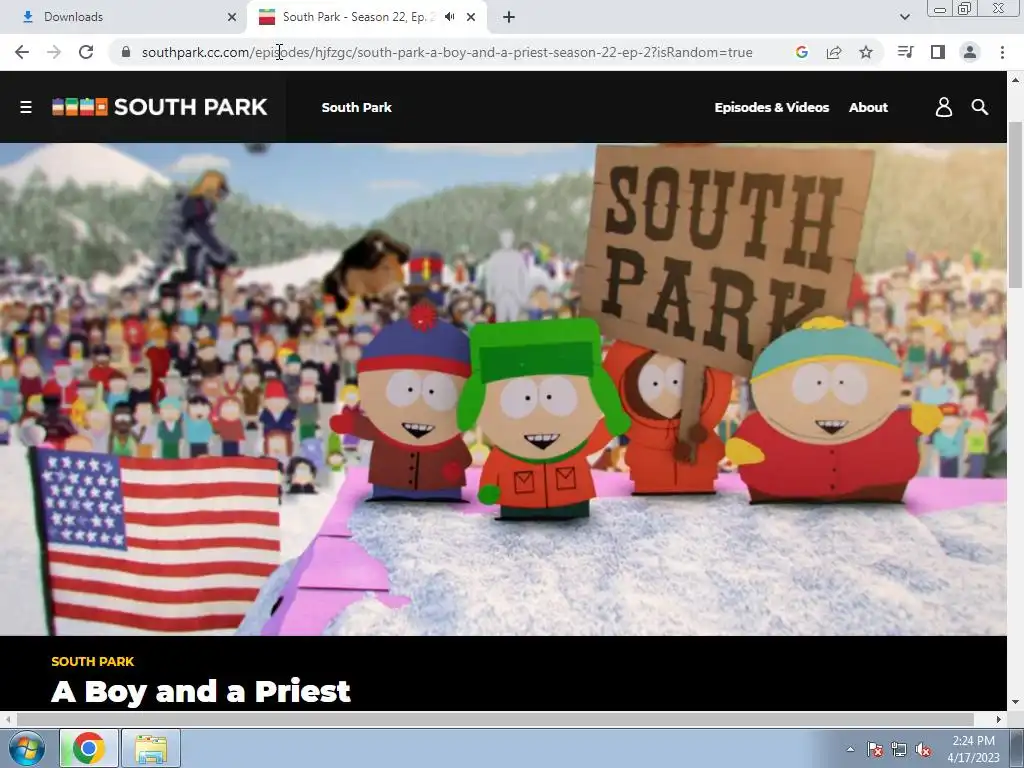Click the A Boy and a Priest title
This screenshot has width=1024, height=768.
[x=201, y=692]
